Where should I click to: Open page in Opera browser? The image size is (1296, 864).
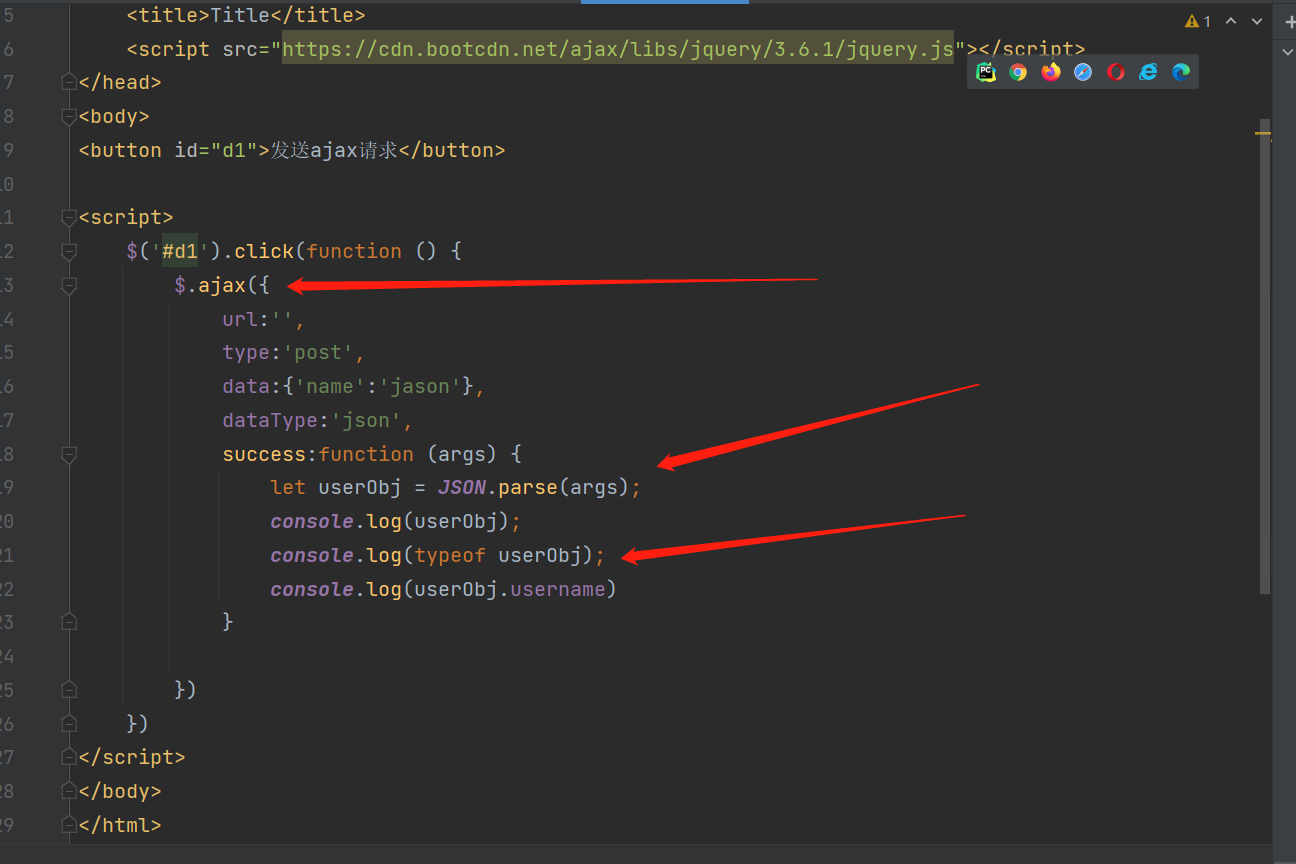pos(1116,72)
